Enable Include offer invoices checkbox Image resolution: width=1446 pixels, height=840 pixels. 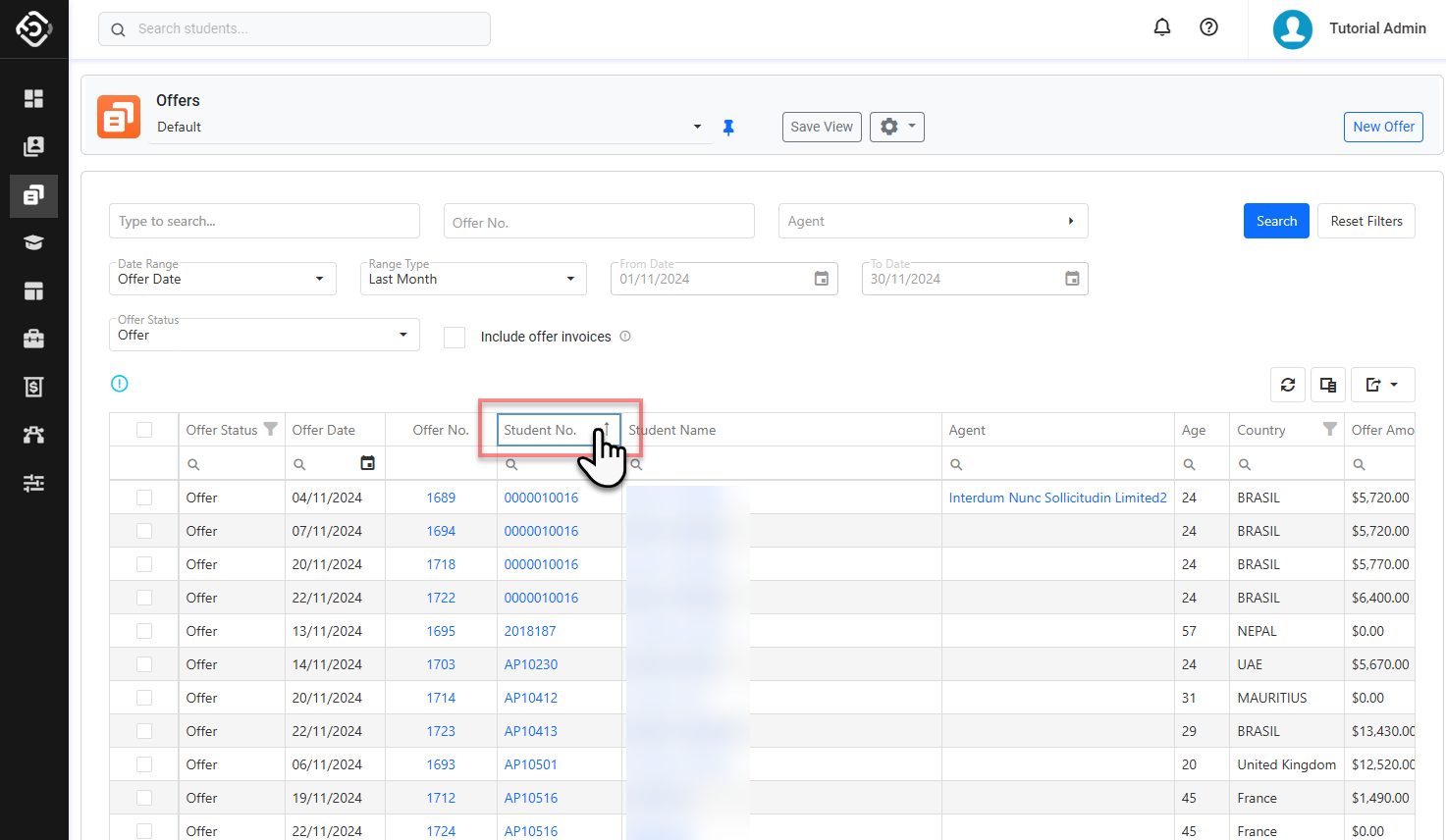point(455,337)
